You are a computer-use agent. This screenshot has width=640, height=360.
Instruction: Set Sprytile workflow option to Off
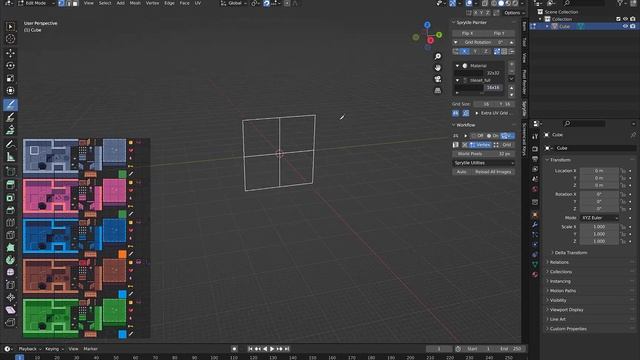tap(478, 136)
